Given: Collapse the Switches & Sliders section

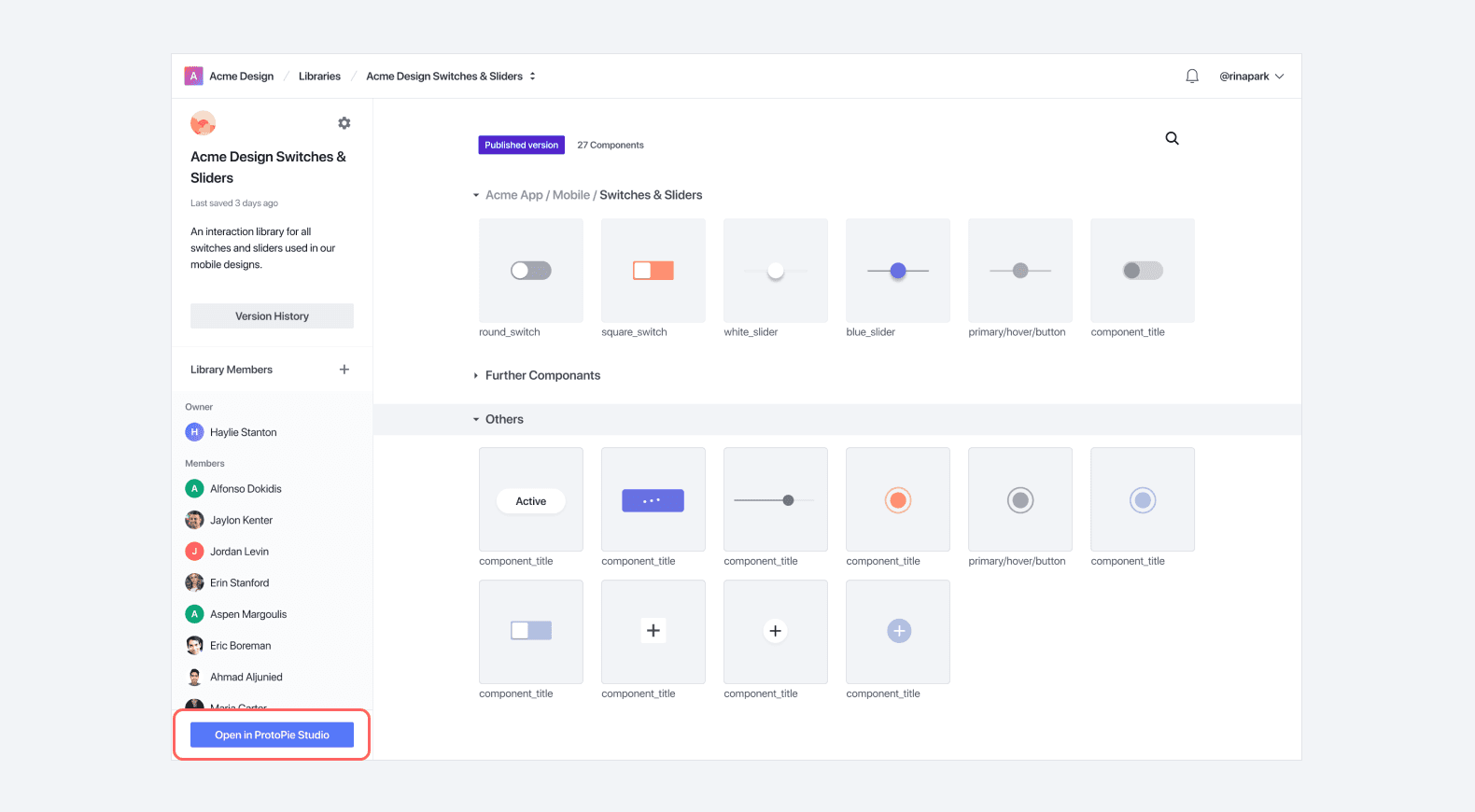Looking at the screenshot, I should tap(476, 195).
